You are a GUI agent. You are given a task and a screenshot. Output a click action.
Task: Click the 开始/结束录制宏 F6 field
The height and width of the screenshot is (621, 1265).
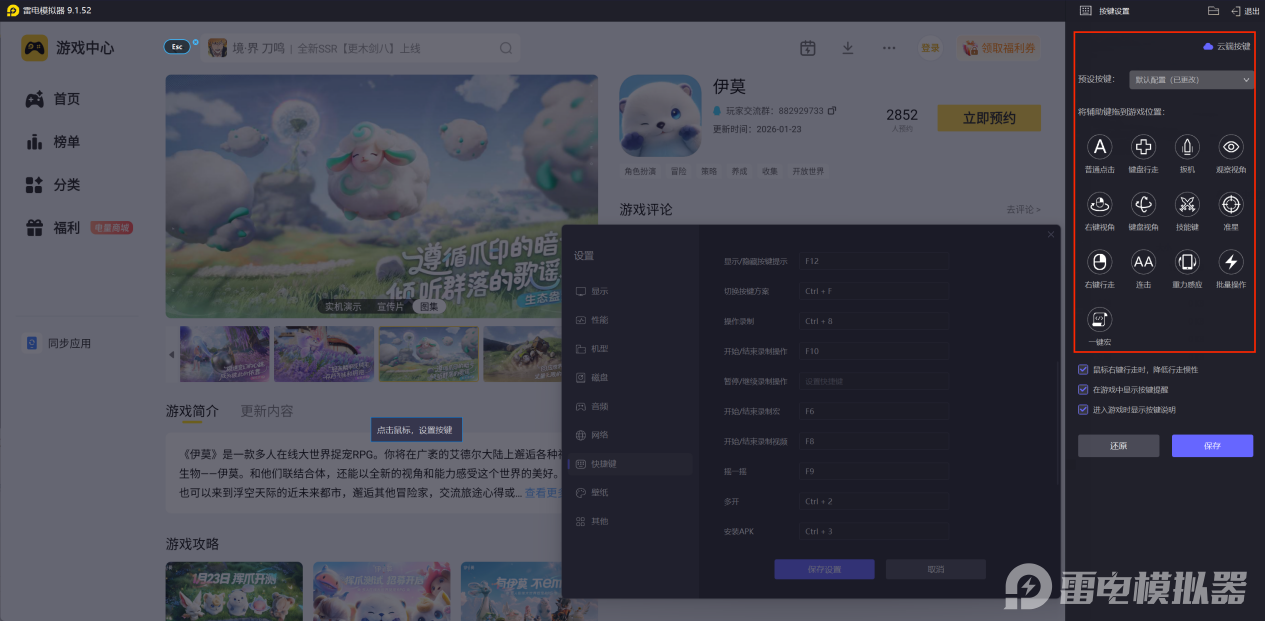click(x=873, y=411)
